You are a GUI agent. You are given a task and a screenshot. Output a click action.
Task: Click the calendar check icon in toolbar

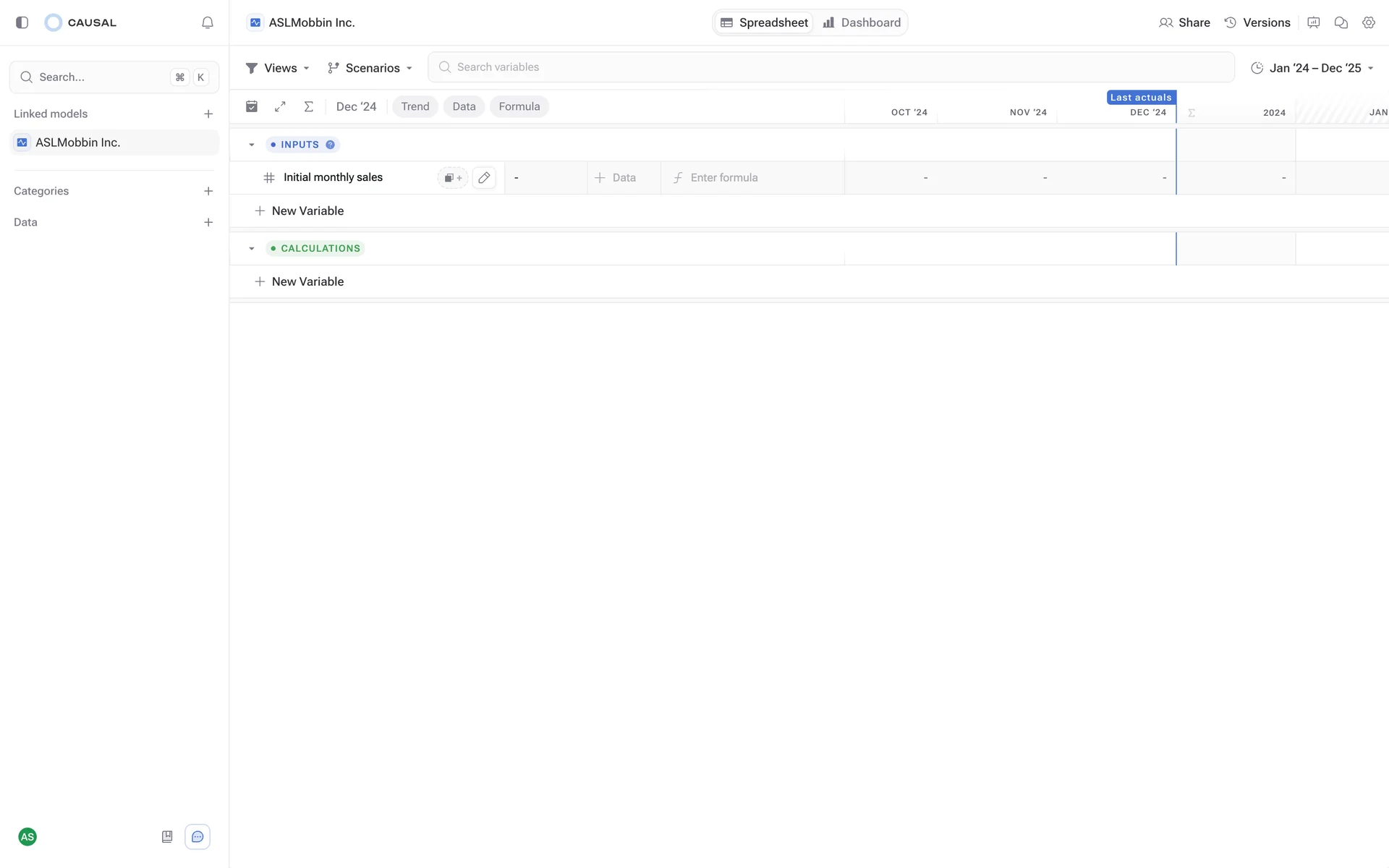click(252, 106)
